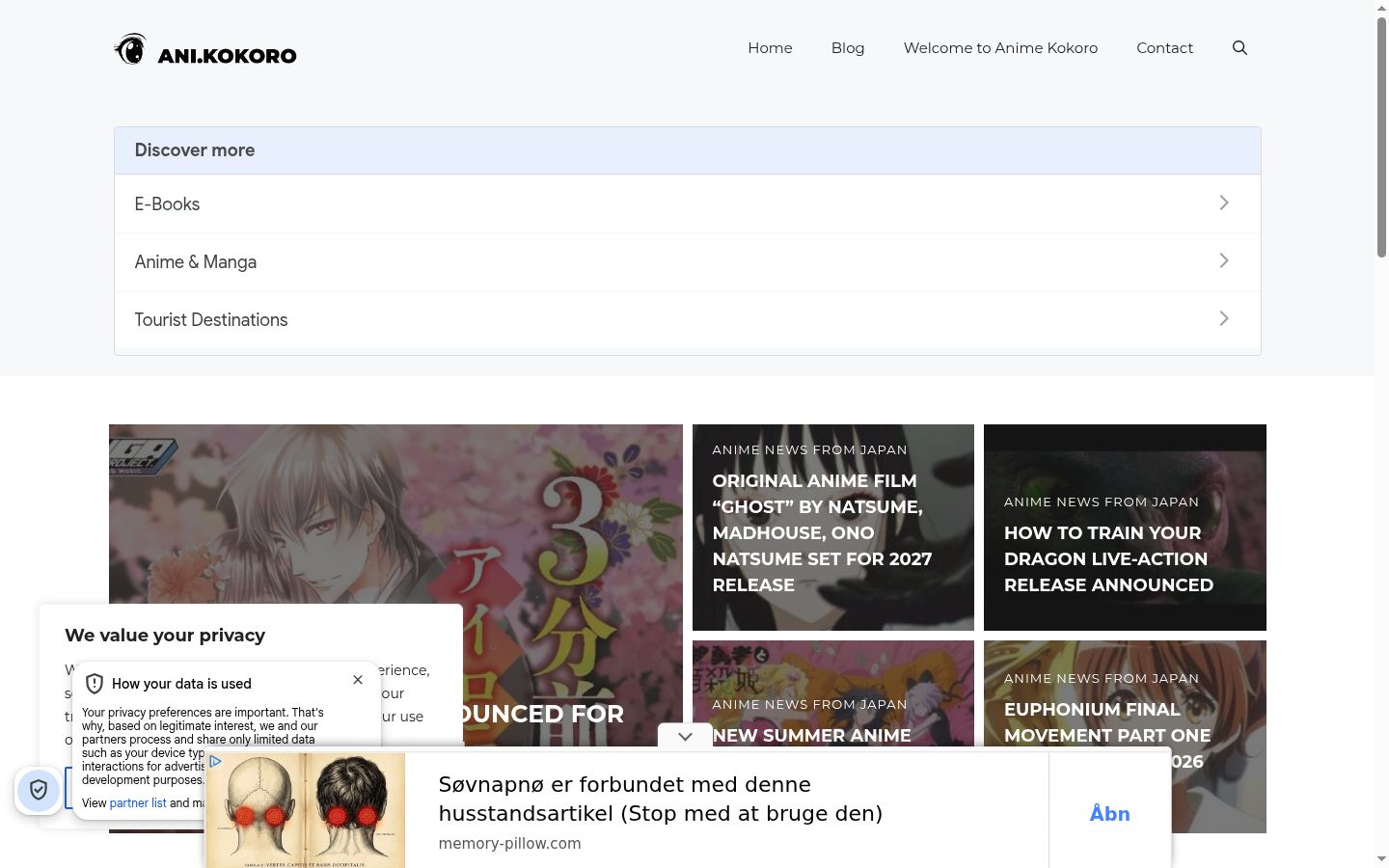Screen dimensions: 1389x868
Task: Click the ANI.KOKORO site title text
Action: (x=228, y=56)
